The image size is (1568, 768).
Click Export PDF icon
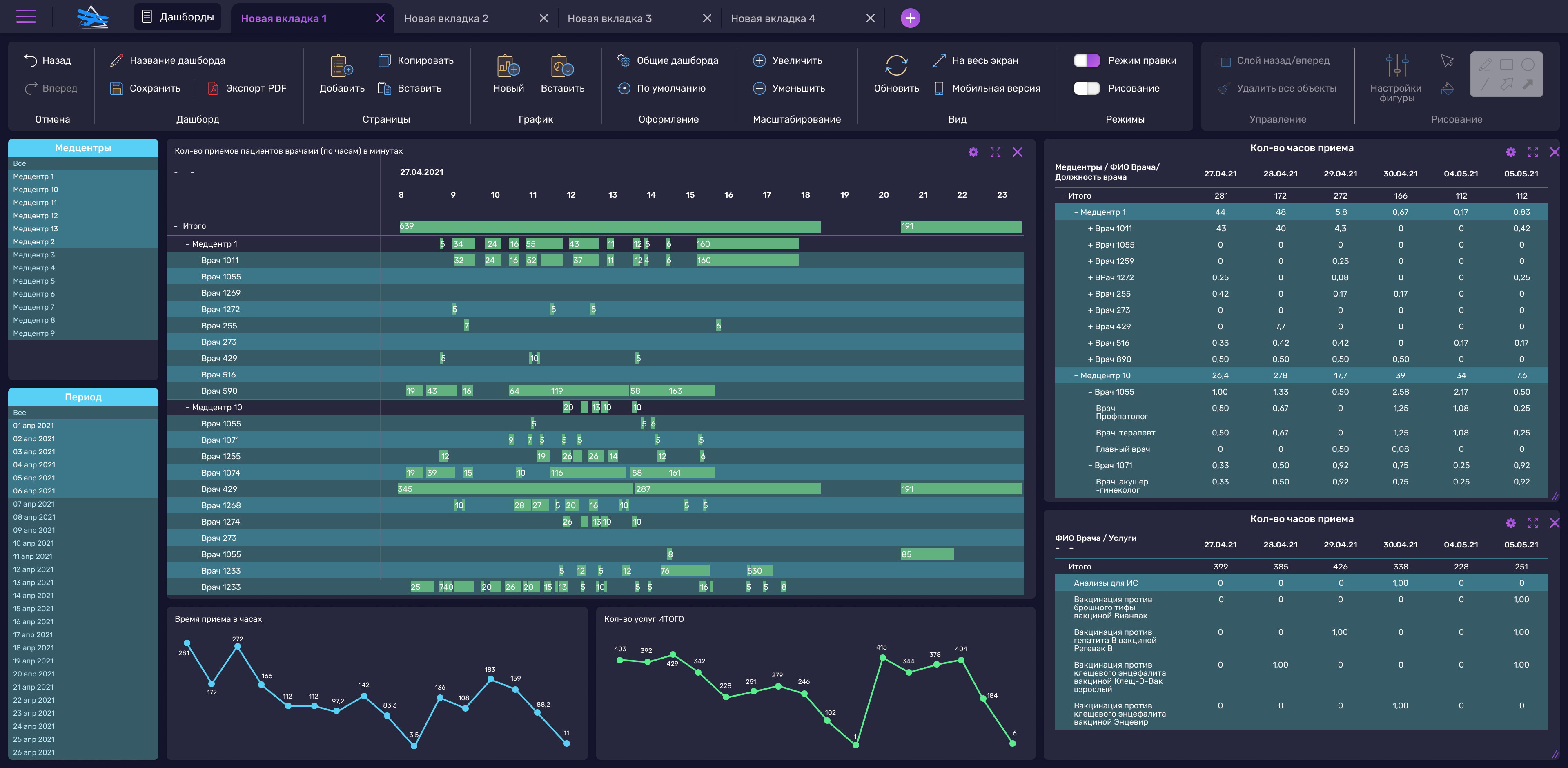(x=213, y=88)
